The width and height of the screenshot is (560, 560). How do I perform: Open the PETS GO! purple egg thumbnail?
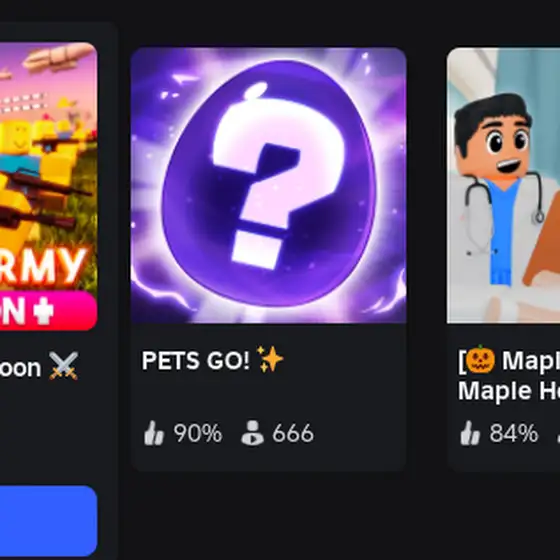coord(269,185)
